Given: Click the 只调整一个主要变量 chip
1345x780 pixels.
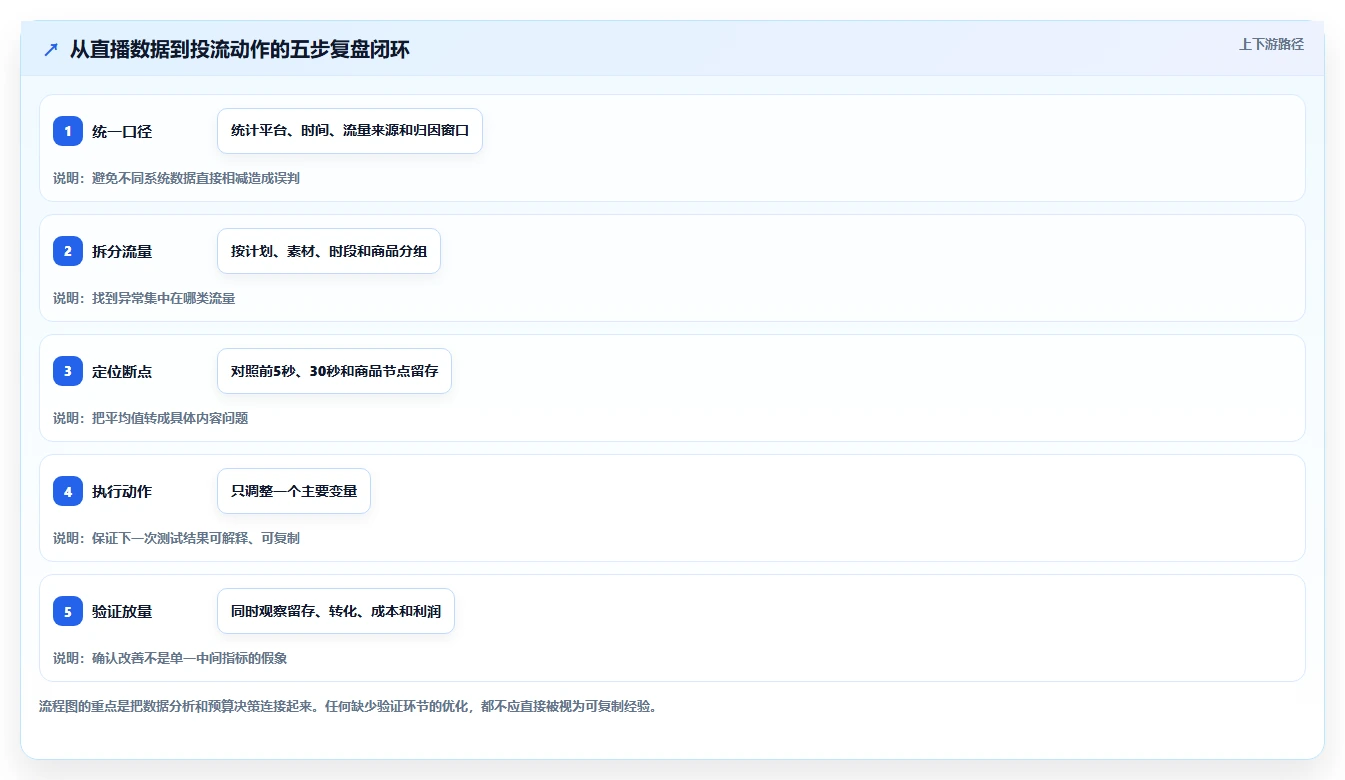Looking at the screenshot, I should point(294,491).
